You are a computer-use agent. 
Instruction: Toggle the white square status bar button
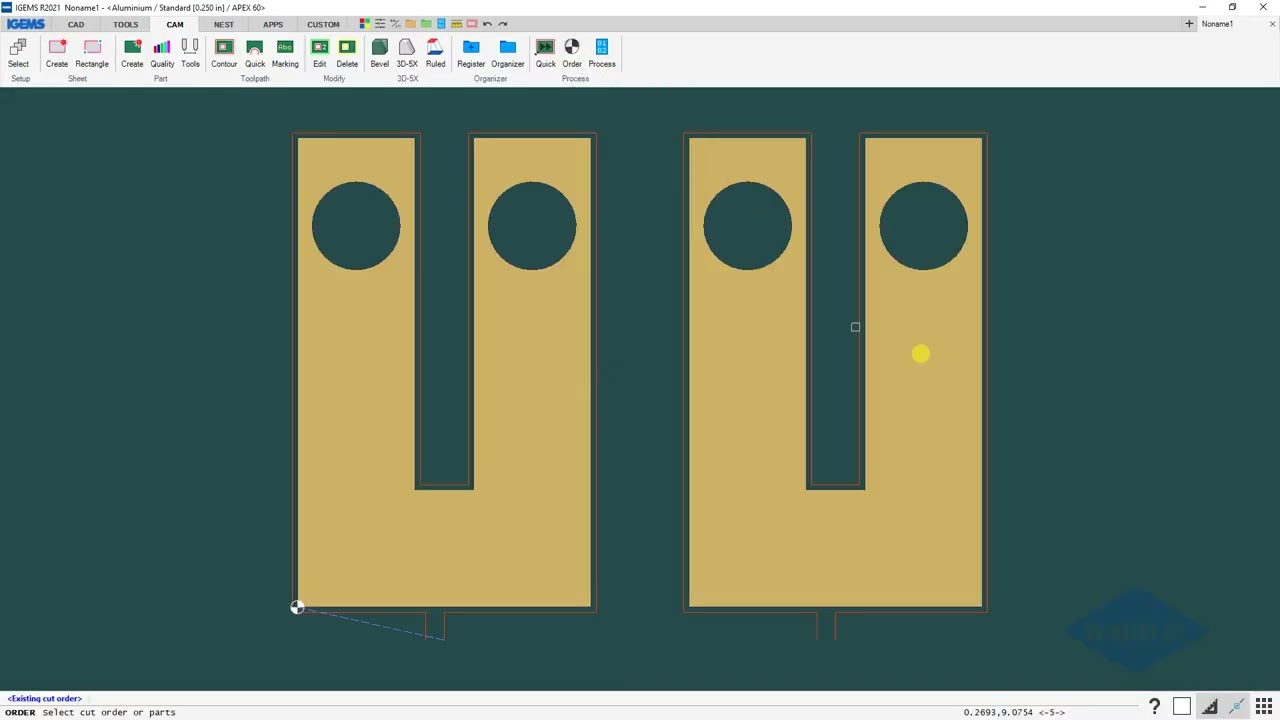click(x=1182, y=706)
